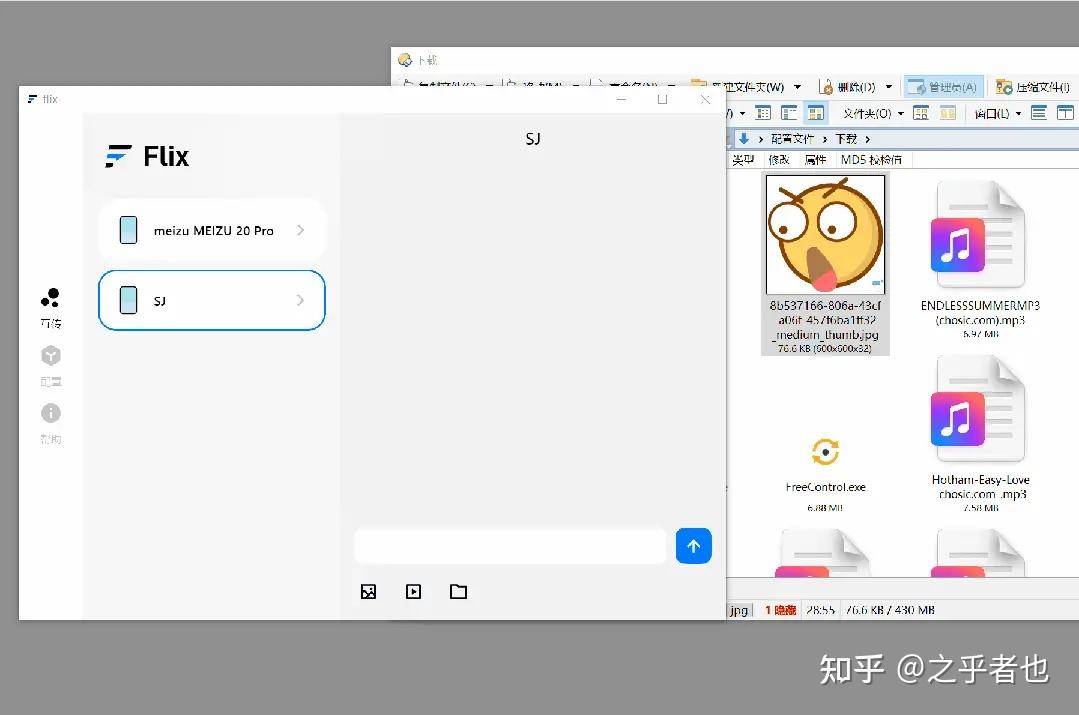Switch to list view icon in file manager

789,113
